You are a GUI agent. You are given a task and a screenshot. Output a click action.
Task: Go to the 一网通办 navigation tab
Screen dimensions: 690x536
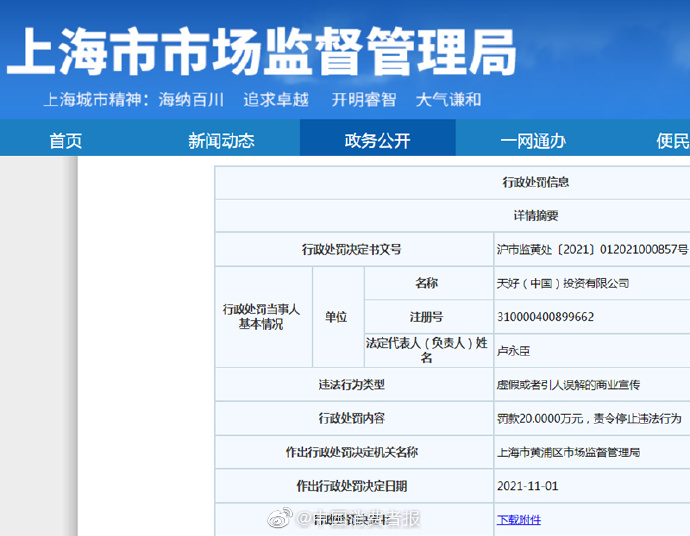[x=533, y=141]
